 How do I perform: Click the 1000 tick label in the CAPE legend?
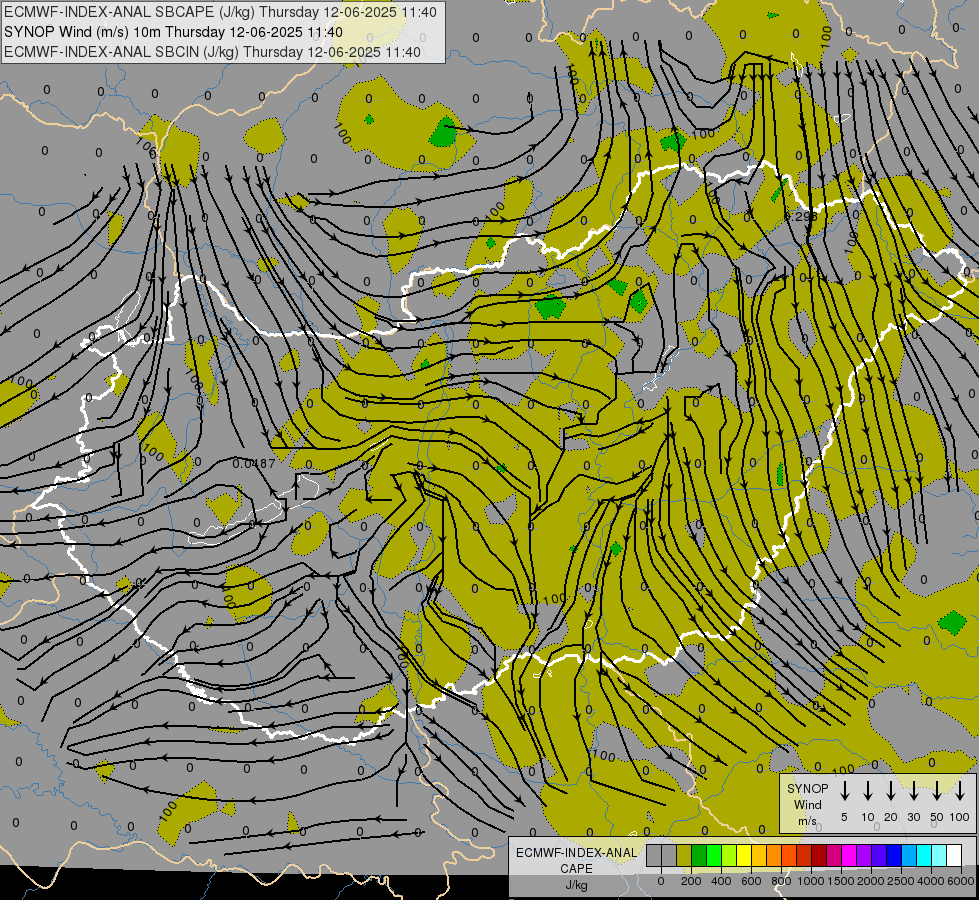(x=811, y=881)
